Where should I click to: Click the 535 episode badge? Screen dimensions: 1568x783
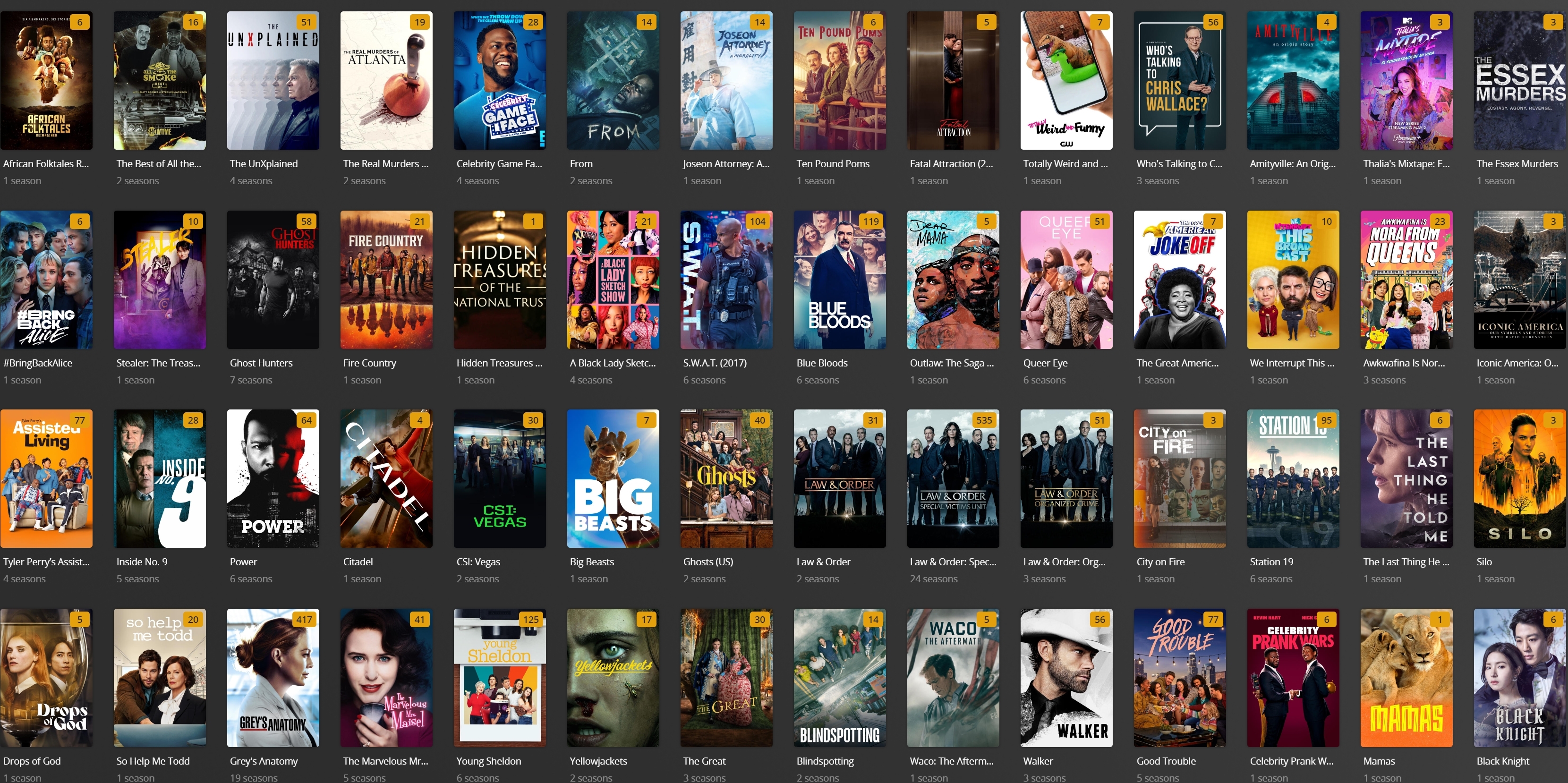click(984, 420)
